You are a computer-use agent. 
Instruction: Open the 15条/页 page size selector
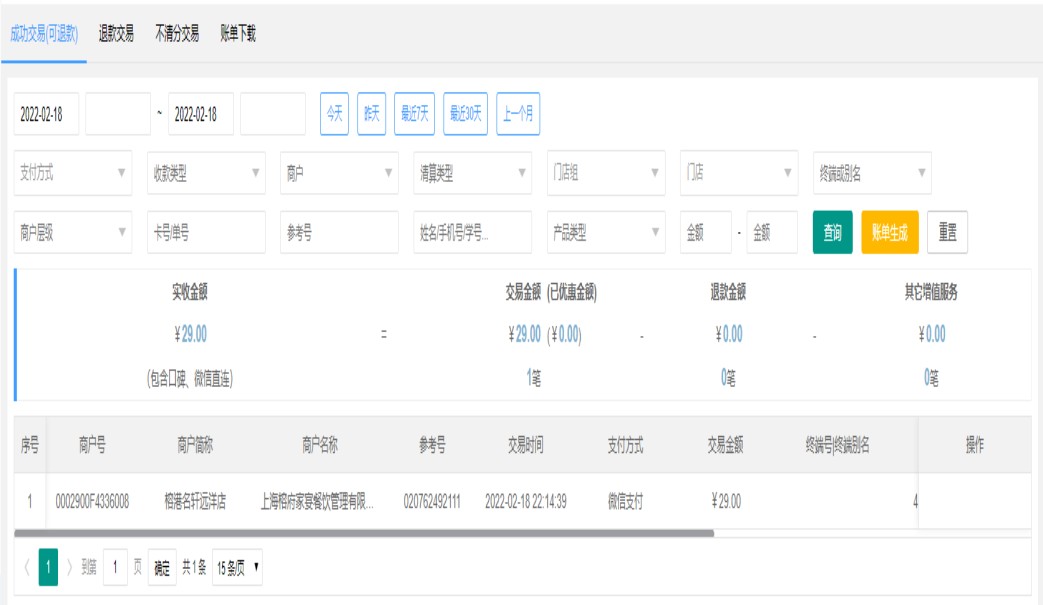(239, 568)
